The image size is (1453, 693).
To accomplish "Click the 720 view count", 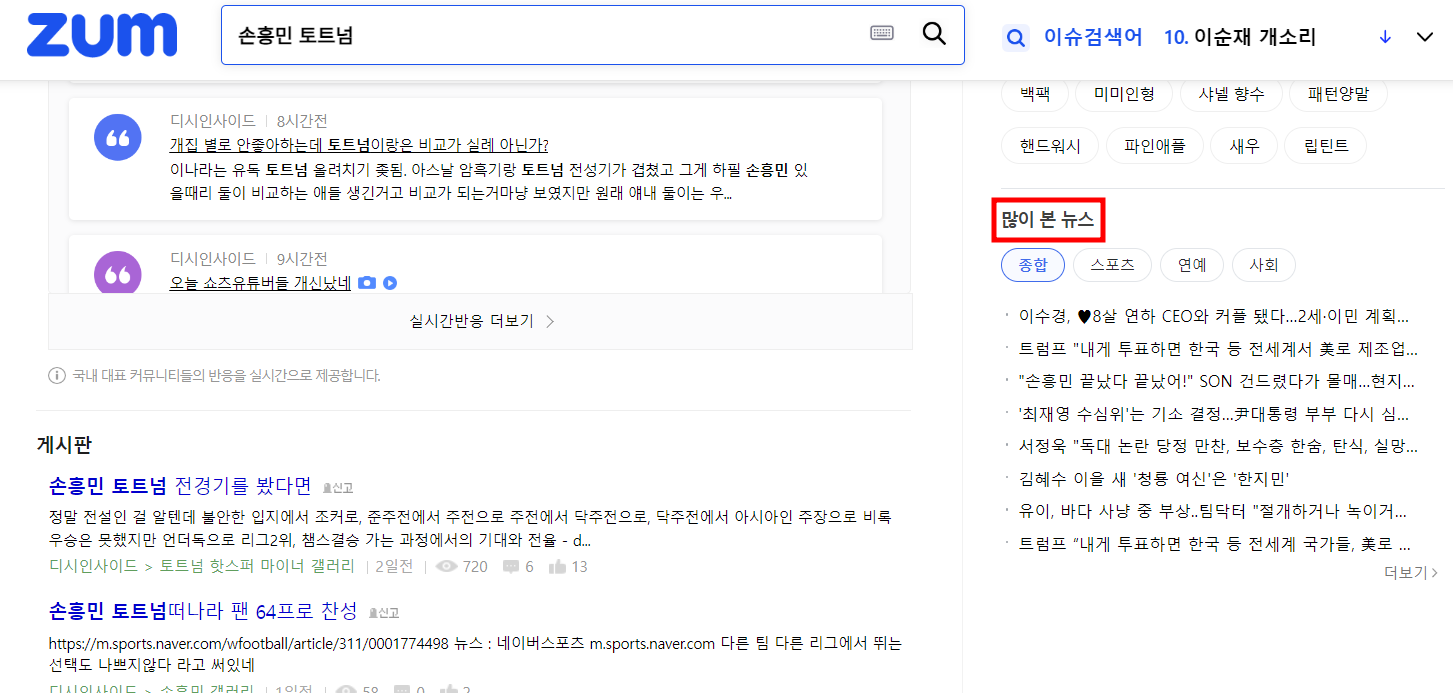I will [463, 566].
